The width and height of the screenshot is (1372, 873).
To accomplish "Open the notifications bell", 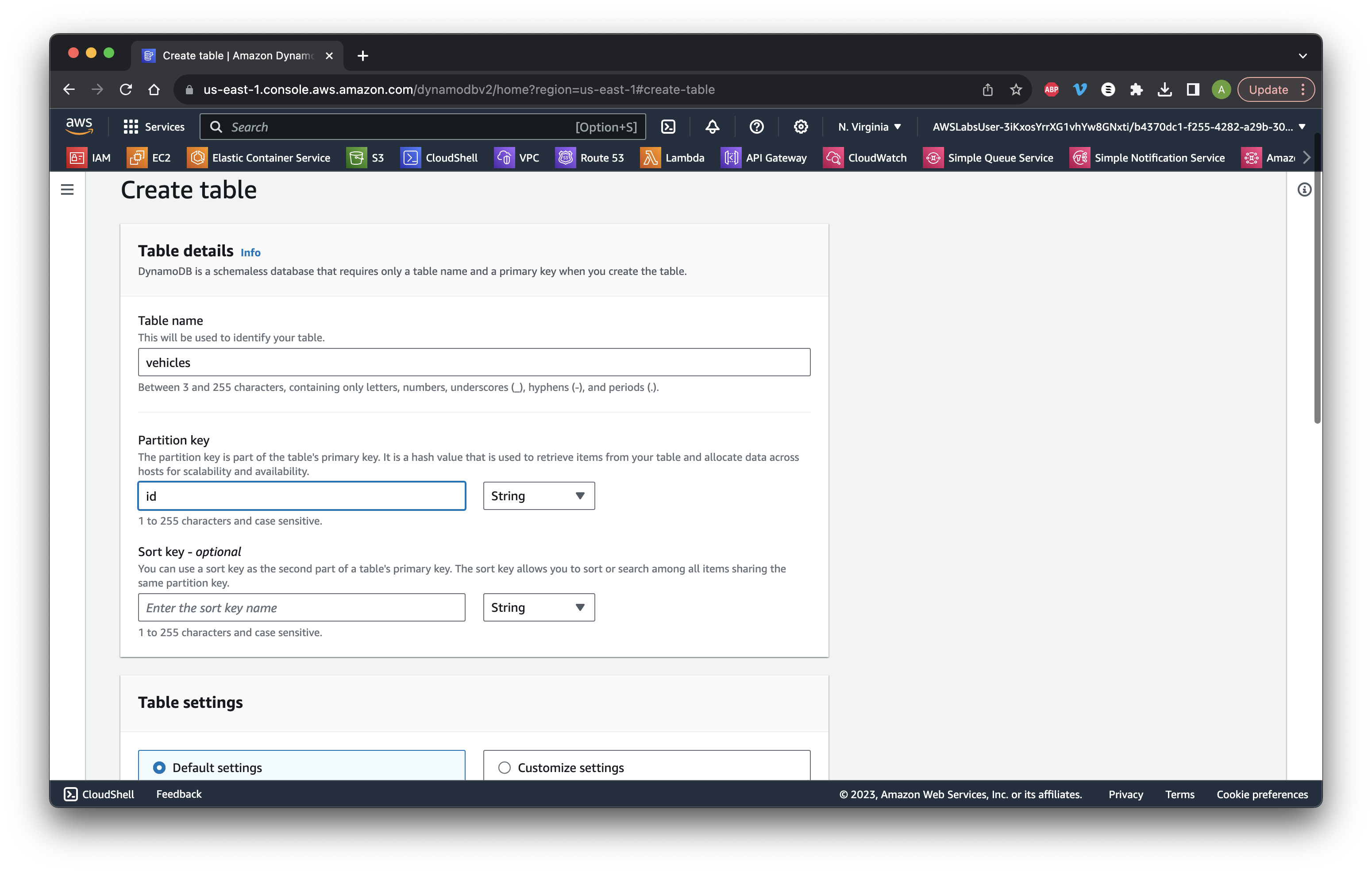I will point(712,127).
